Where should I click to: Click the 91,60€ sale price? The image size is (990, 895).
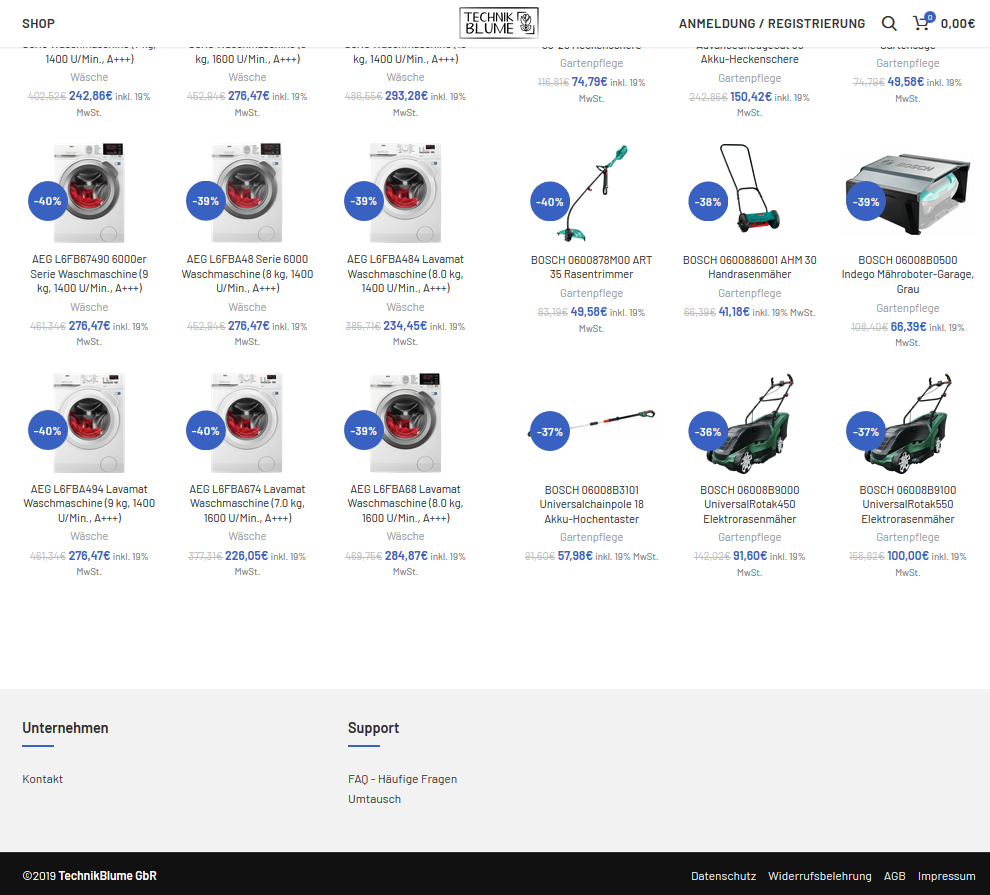(x=749, y=555)
